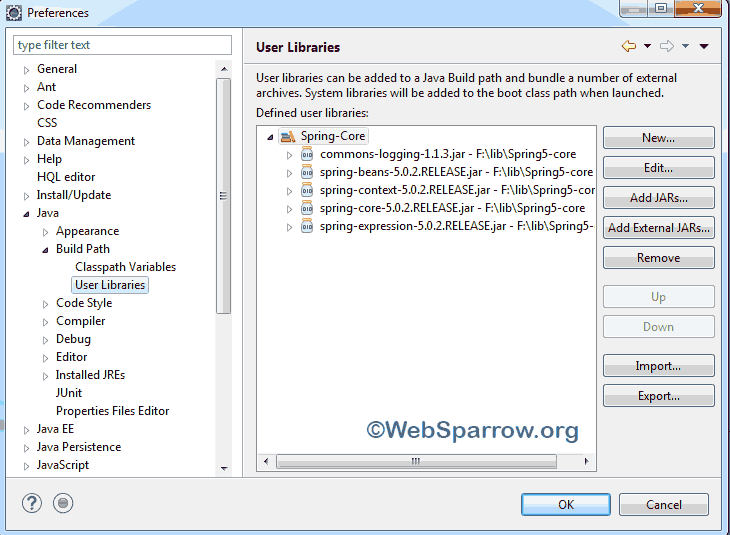
Task: Click the forward navigation arrow icon
Action: (x=667, y=46)
